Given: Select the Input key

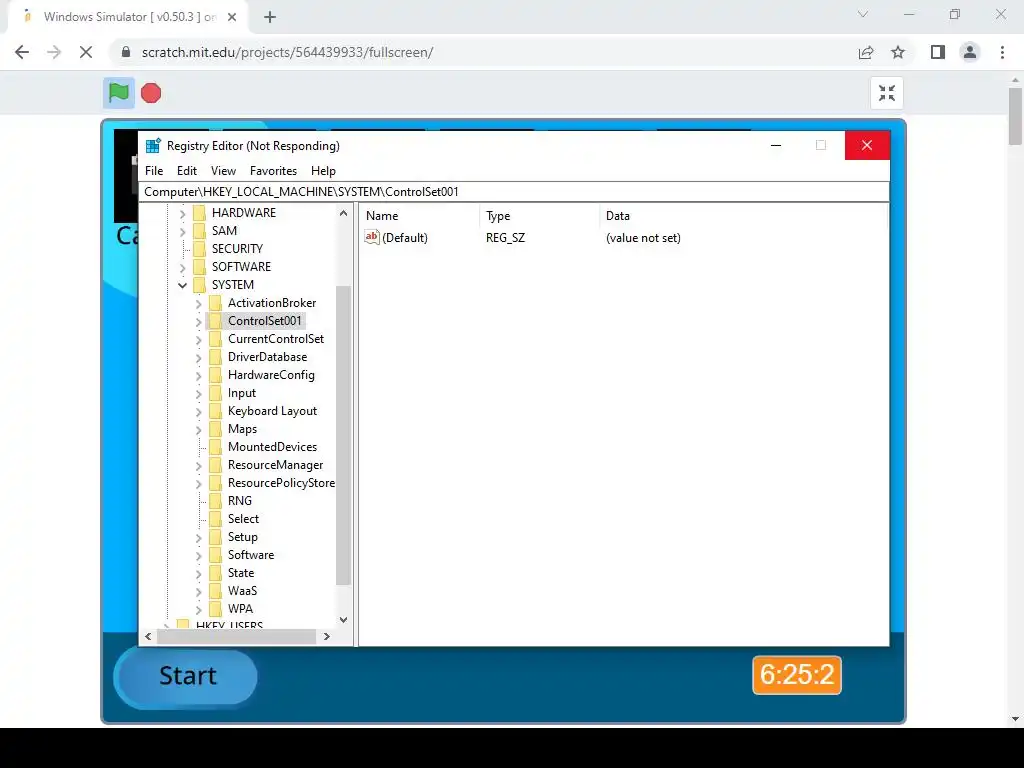Looking at the screenshot, I should click(242, 393).
